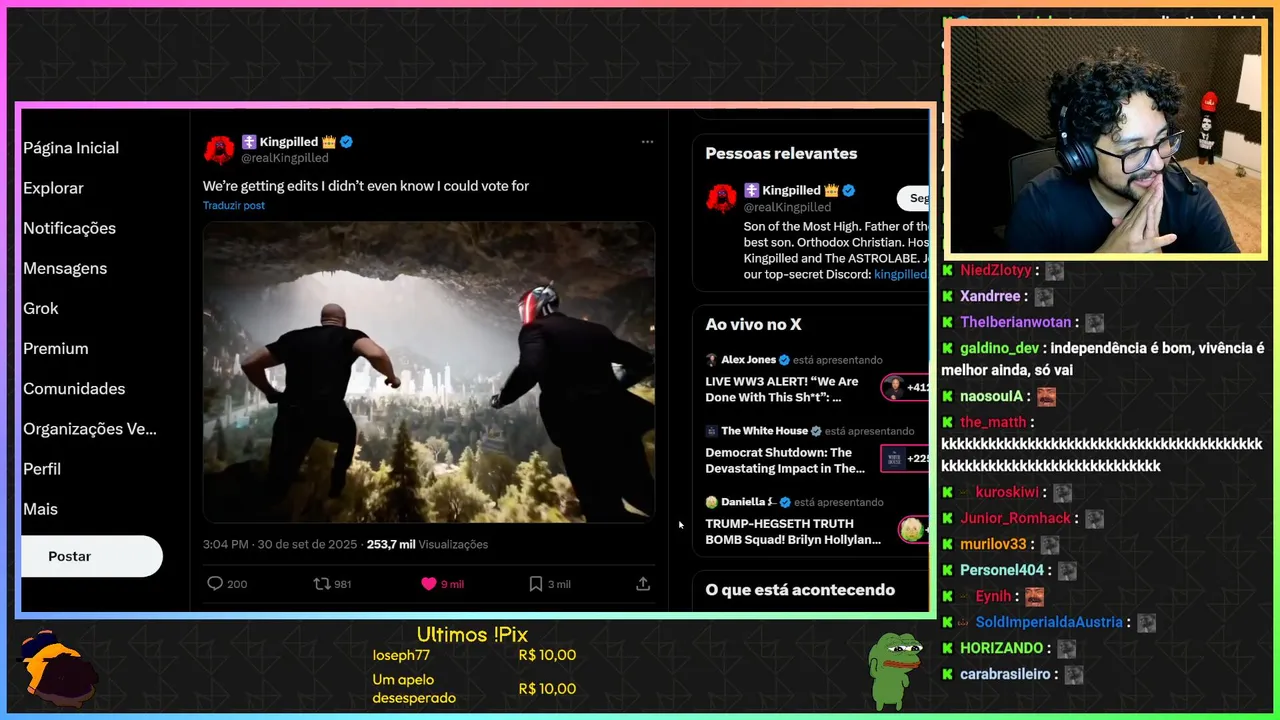Click the Alex Jones live thumbnail with +412
The height and width of the screenshot is (720, 1280).
[905, 387]
